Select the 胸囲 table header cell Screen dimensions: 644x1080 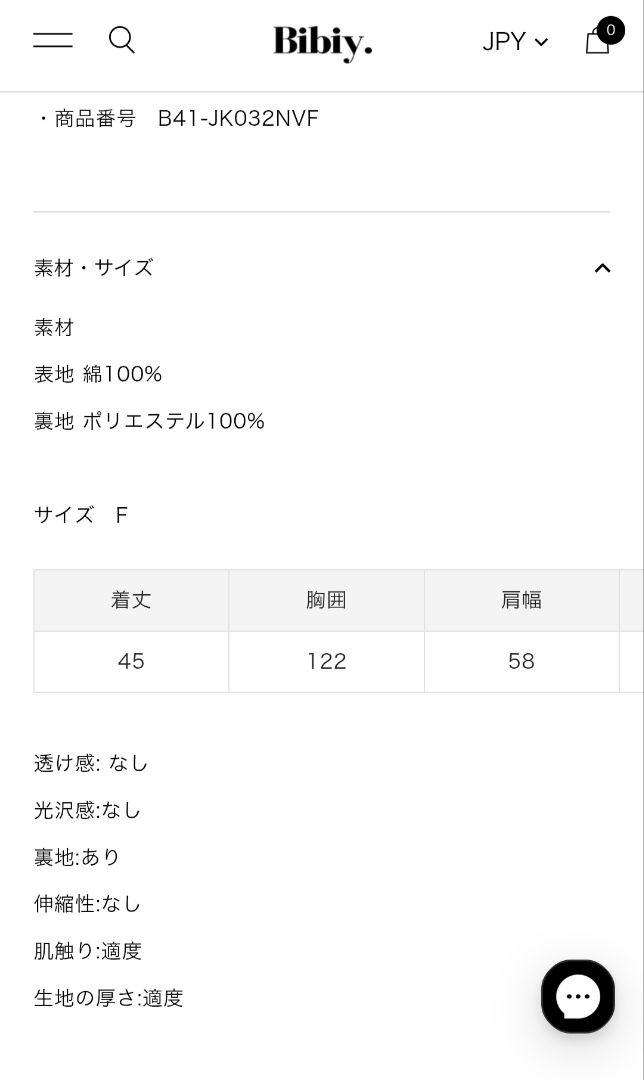click(x=326, y=600)
